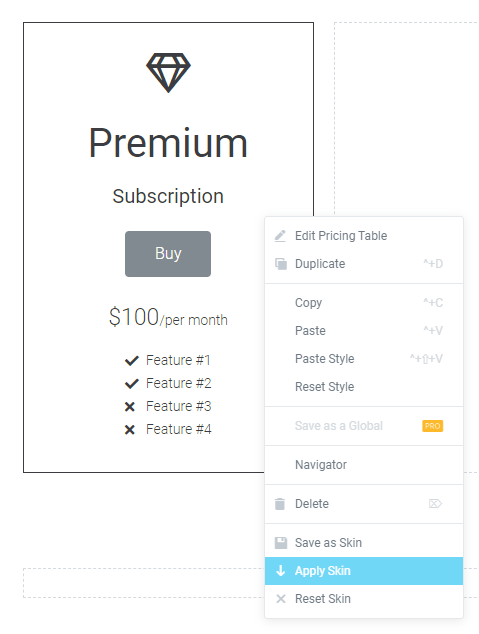The width and height of the screenshot is (479, 634).
Task: Click the pencil icon beside Edit Pricing Table
Action: click(x=280, y=236)
